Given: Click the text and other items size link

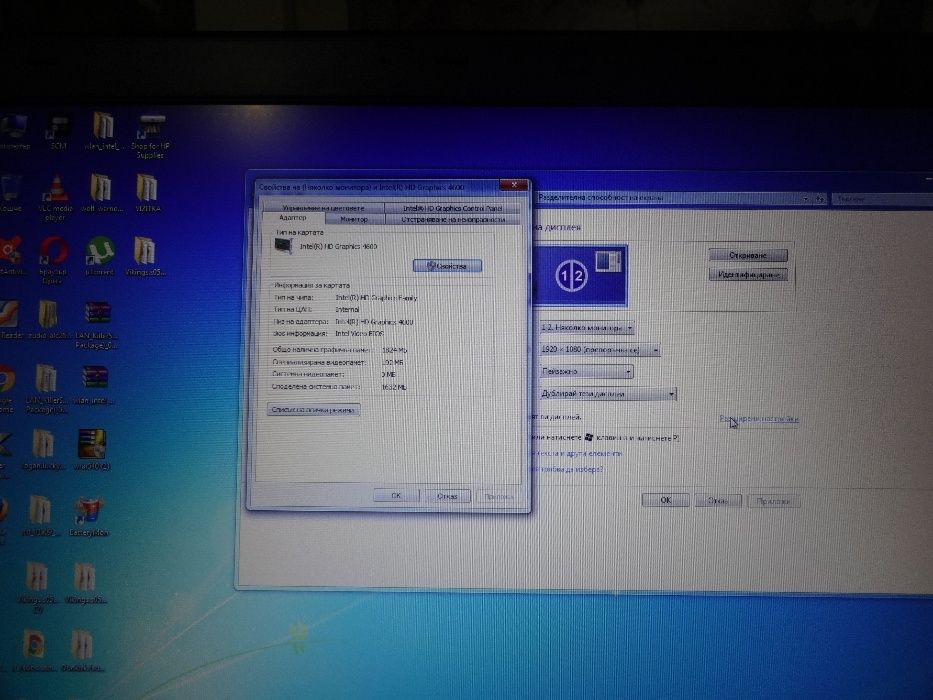Looking at the screenshot, I should tap(577, 454).
